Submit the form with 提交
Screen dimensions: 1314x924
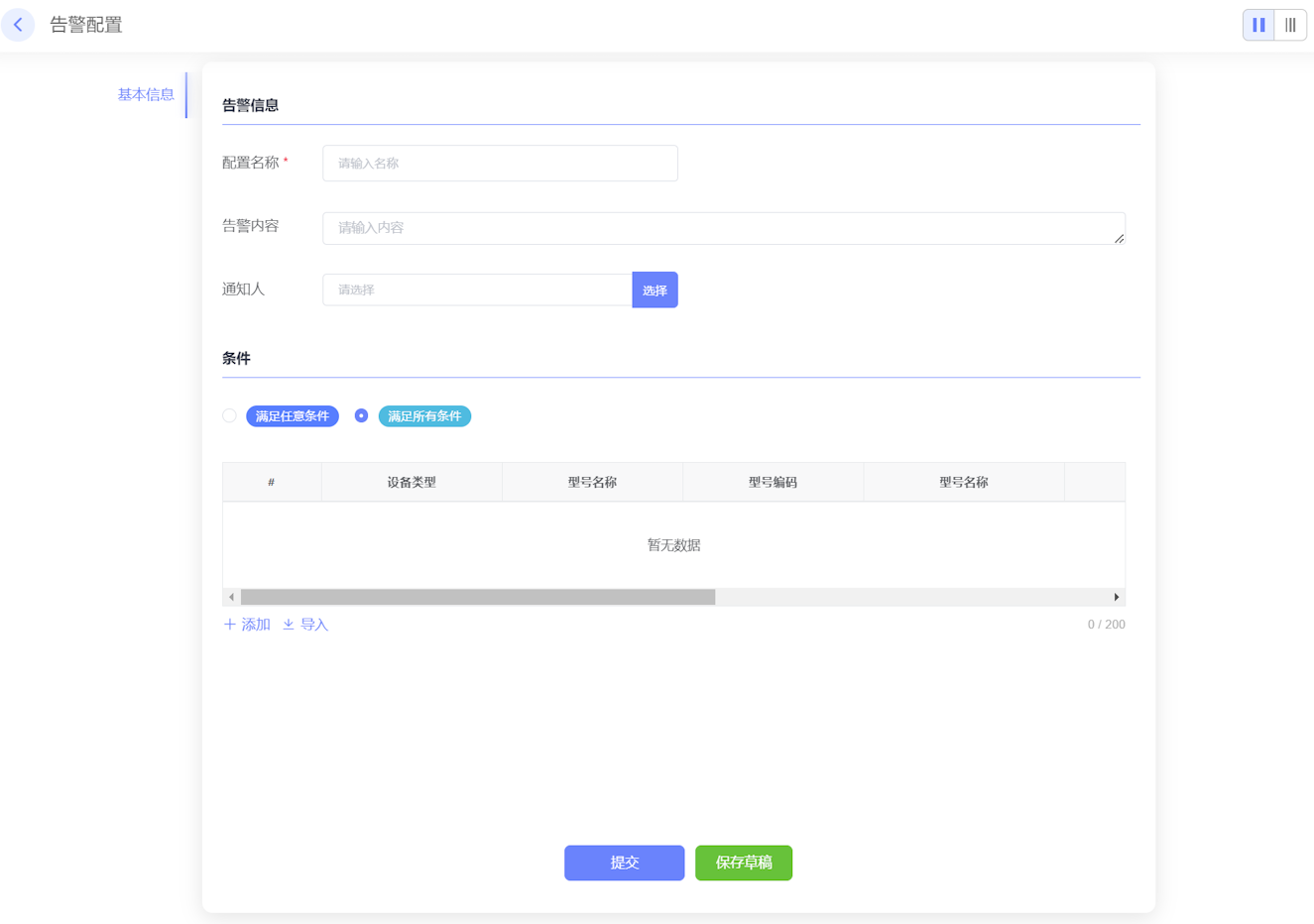click(624, 863)
